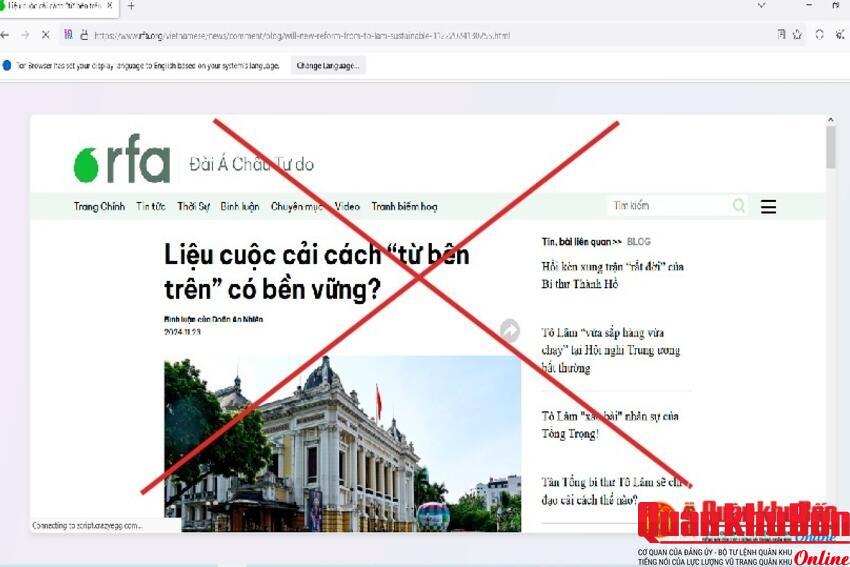Click the author line Bình luận của Đoàn An Nhiên
This screenshot has height=567, width=850.
[213, 319]
